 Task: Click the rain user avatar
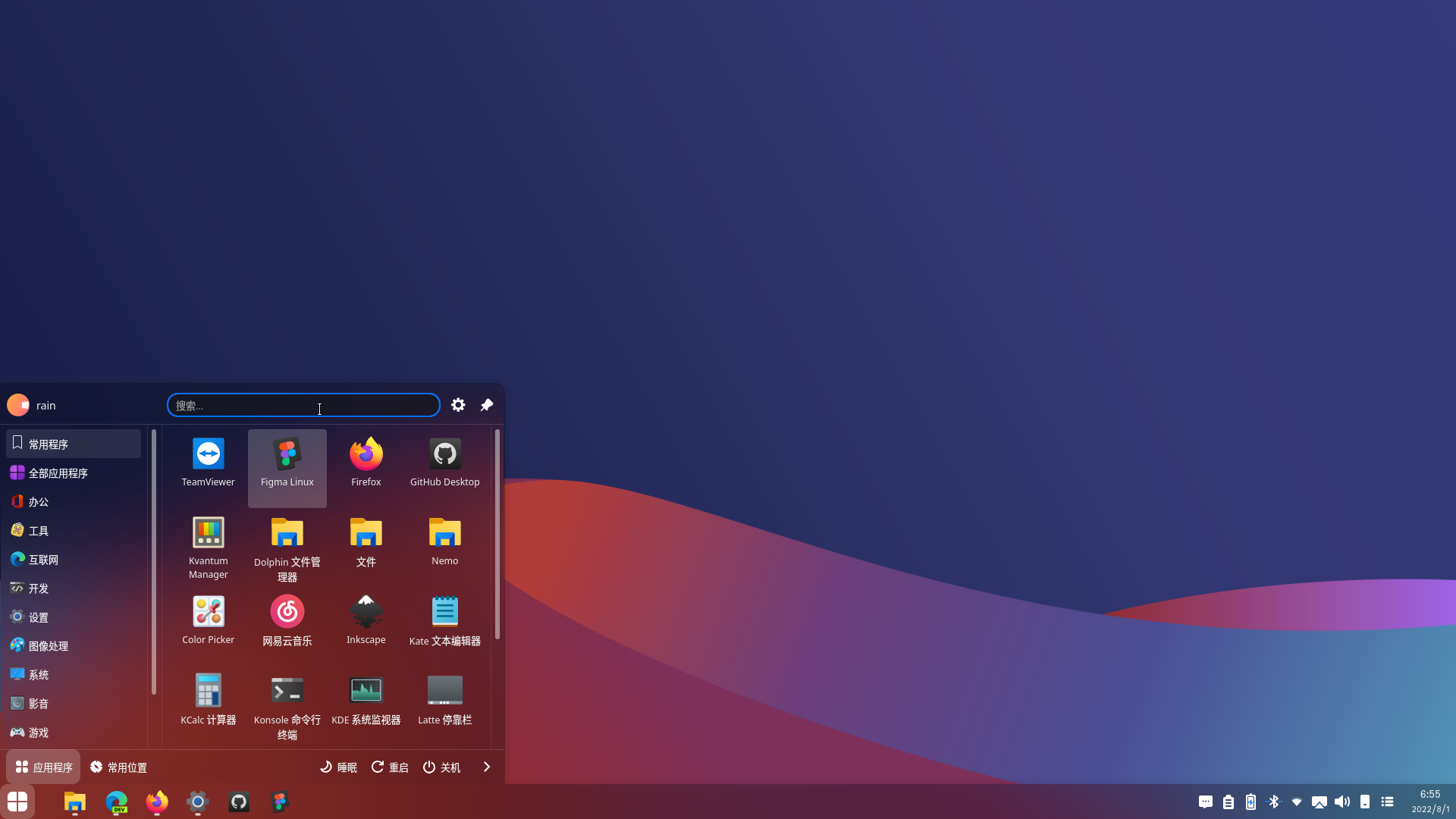(18, 405)
